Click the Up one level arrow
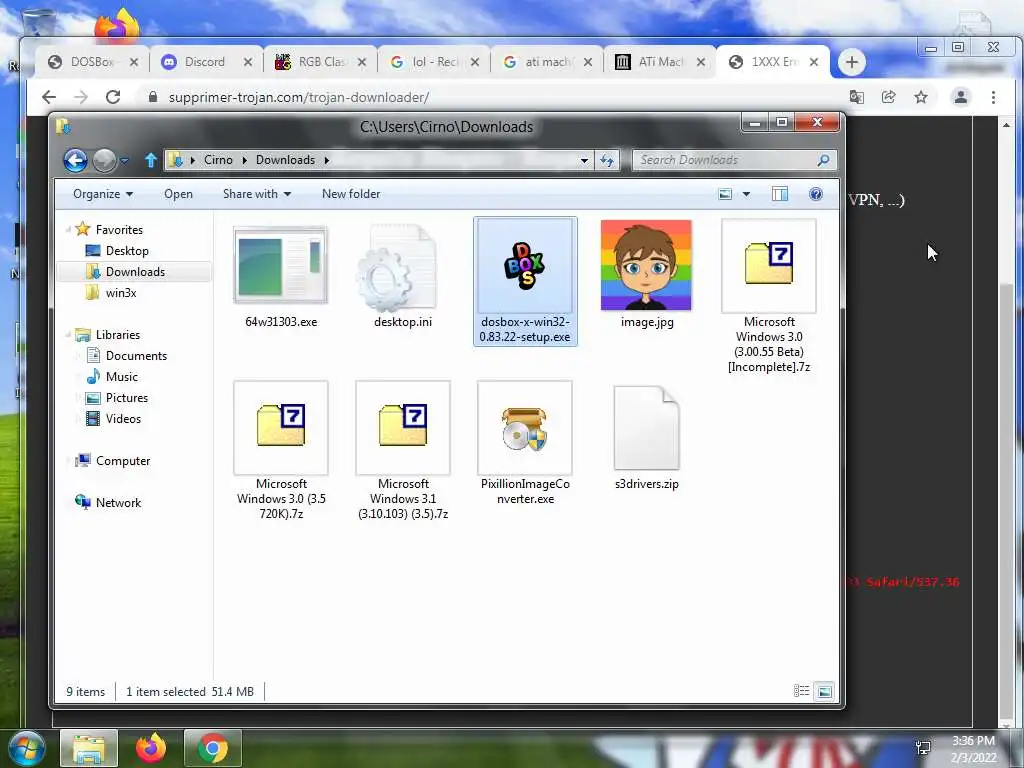The height and width of the screenshot is (768, 1024). coord(151,160)
